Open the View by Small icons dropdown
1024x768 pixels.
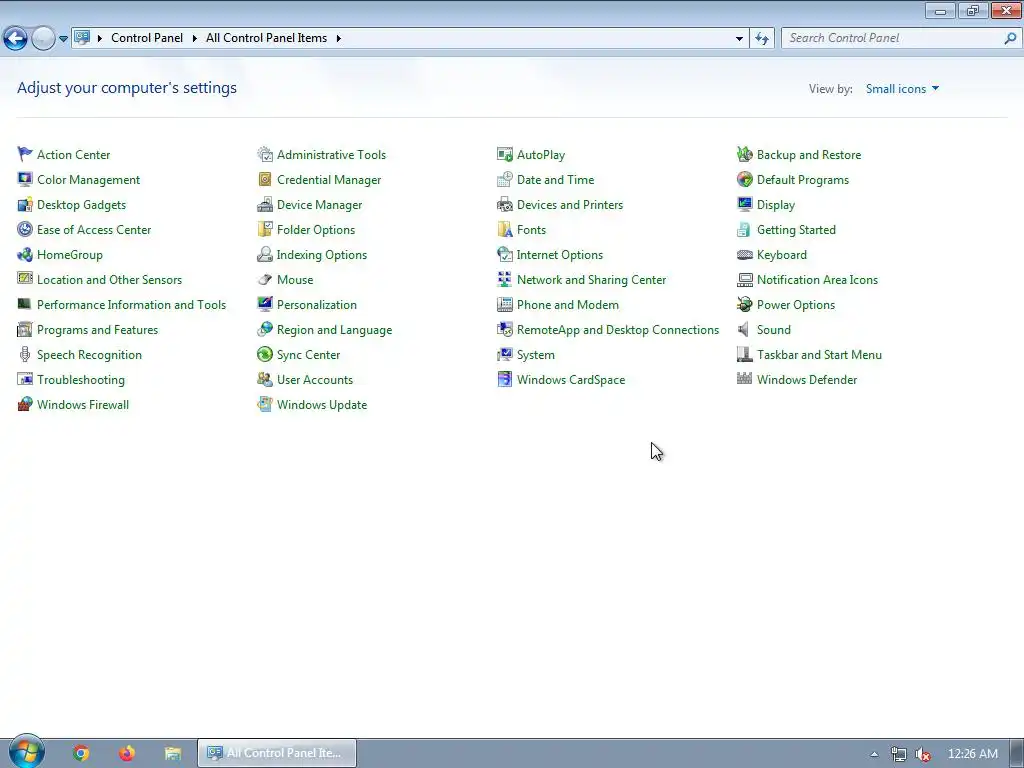pos(902,89)
